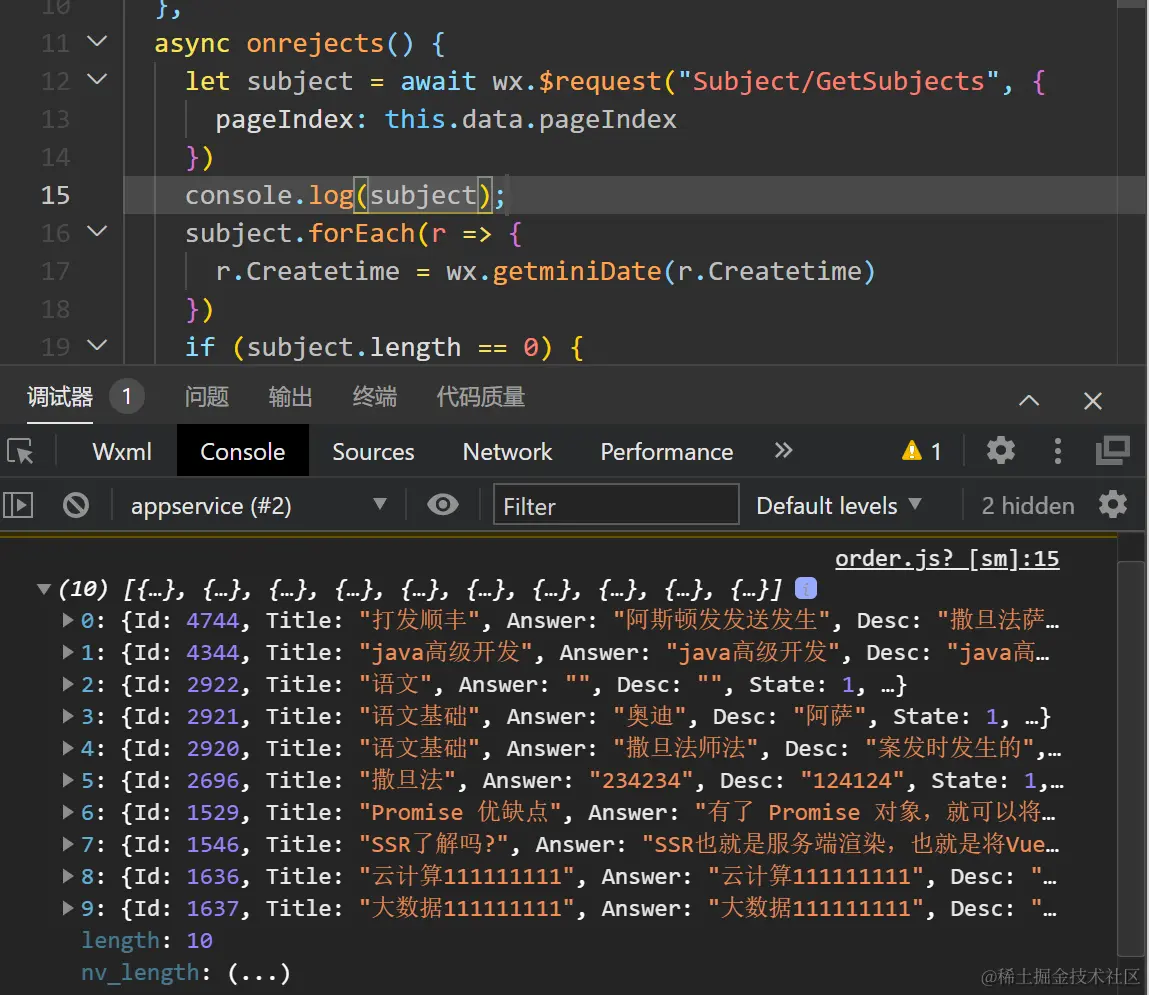The image size is (1149, 995).
Task: Show more DevTools tabs with double chevron
Action: coord(783,451)
